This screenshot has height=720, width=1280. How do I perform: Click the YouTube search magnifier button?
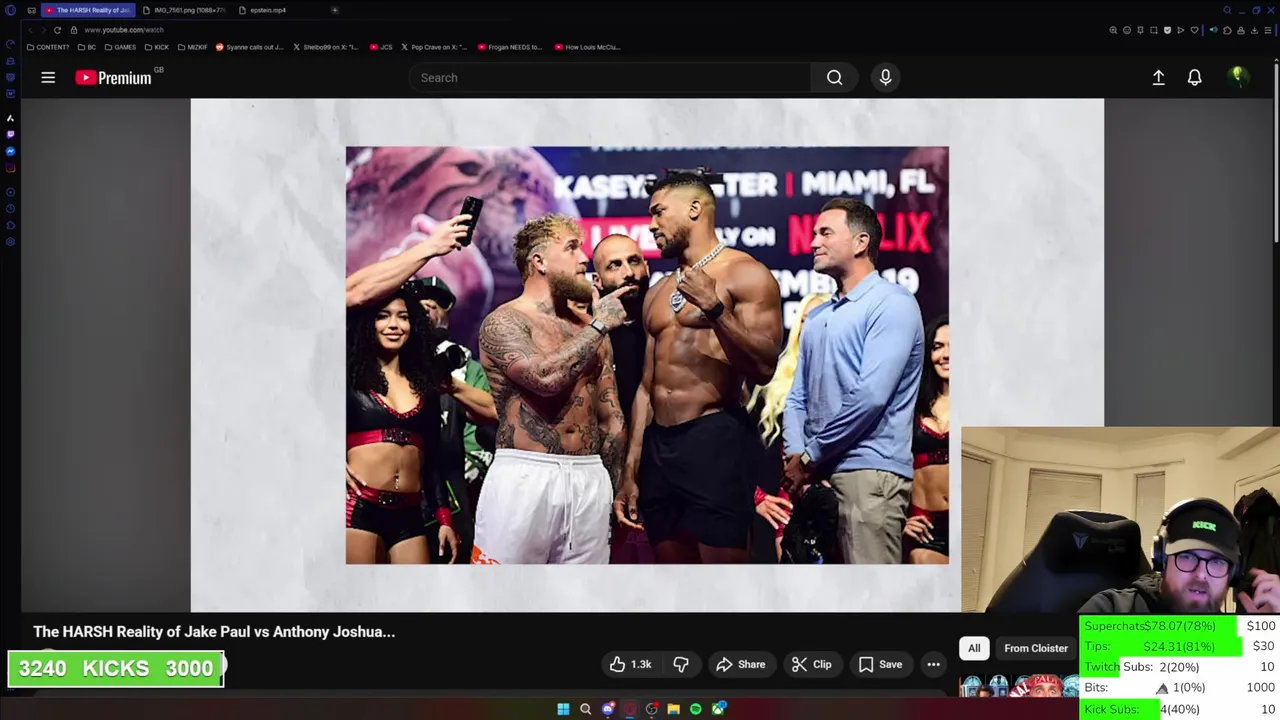[834, 77]
